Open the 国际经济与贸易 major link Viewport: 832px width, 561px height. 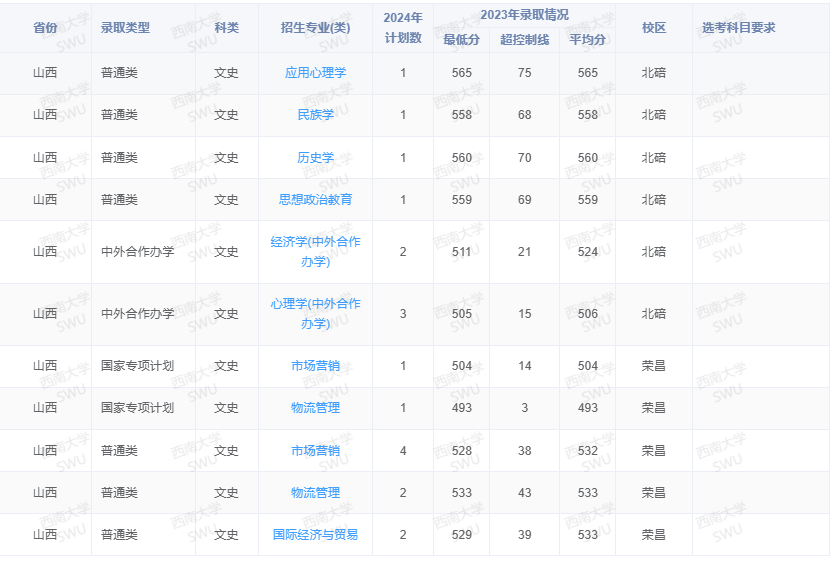point(315,534)
